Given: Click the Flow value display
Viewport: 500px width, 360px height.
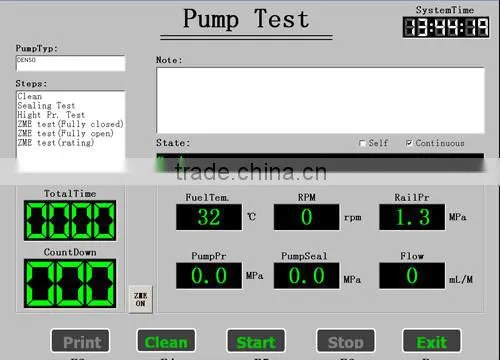Looking at the screenshot, I should click(x=412, y=276).
